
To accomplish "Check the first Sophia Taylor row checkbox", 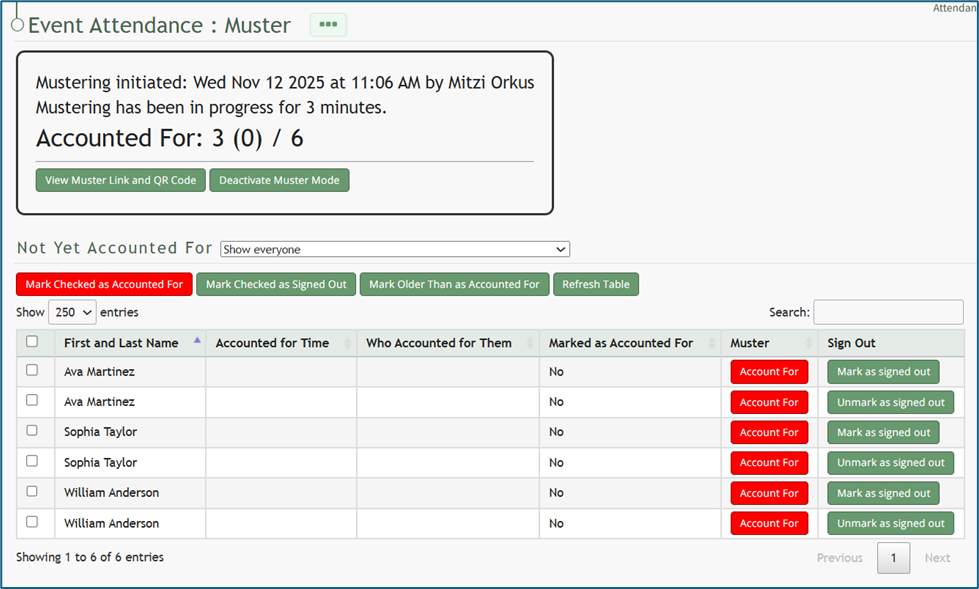I will 32,431.
